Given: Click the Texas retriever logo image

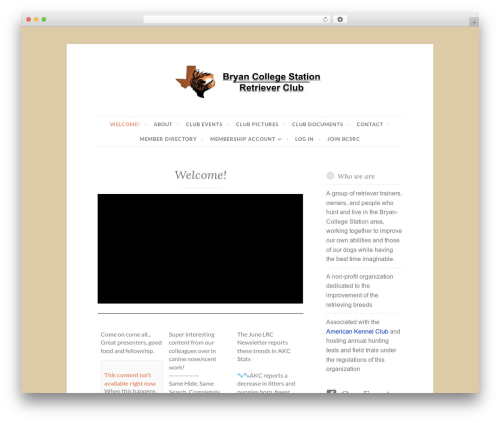Looking at the screenshot, I should [195, 82].
